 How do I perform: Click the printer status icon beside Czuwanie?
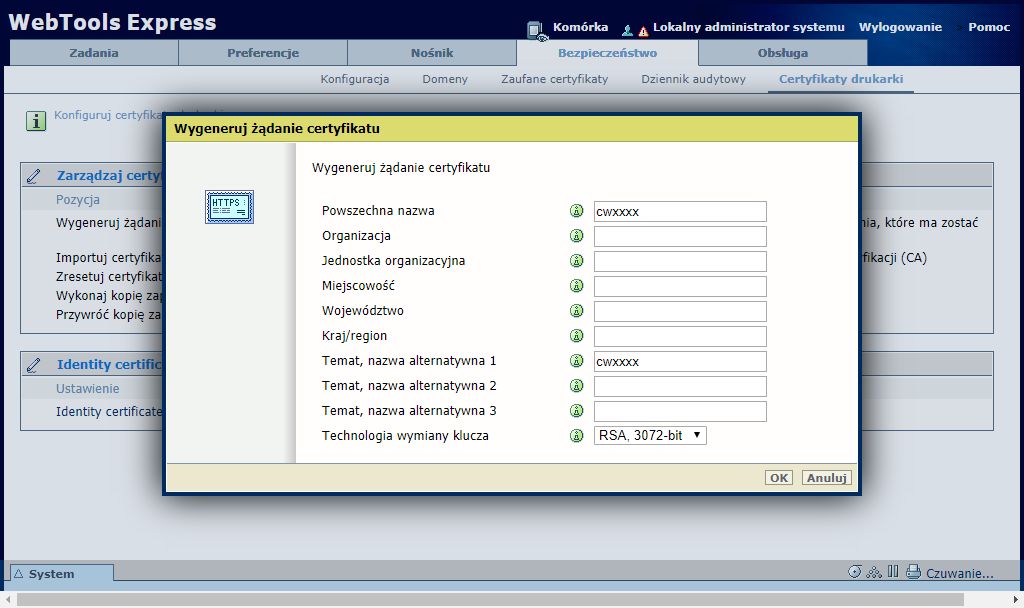pyautogui.click(x=912, y=573)
